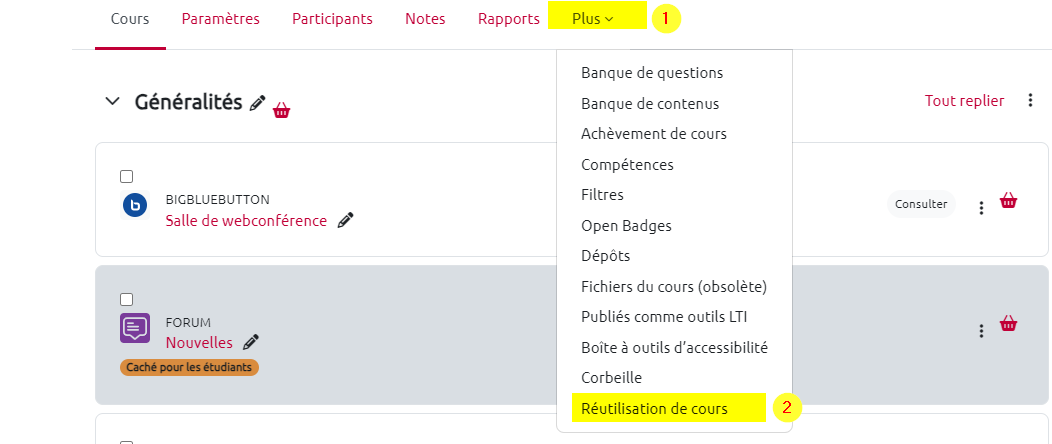
Task: Click the BigBlueButton activity icon
Action: click(135, 205)
